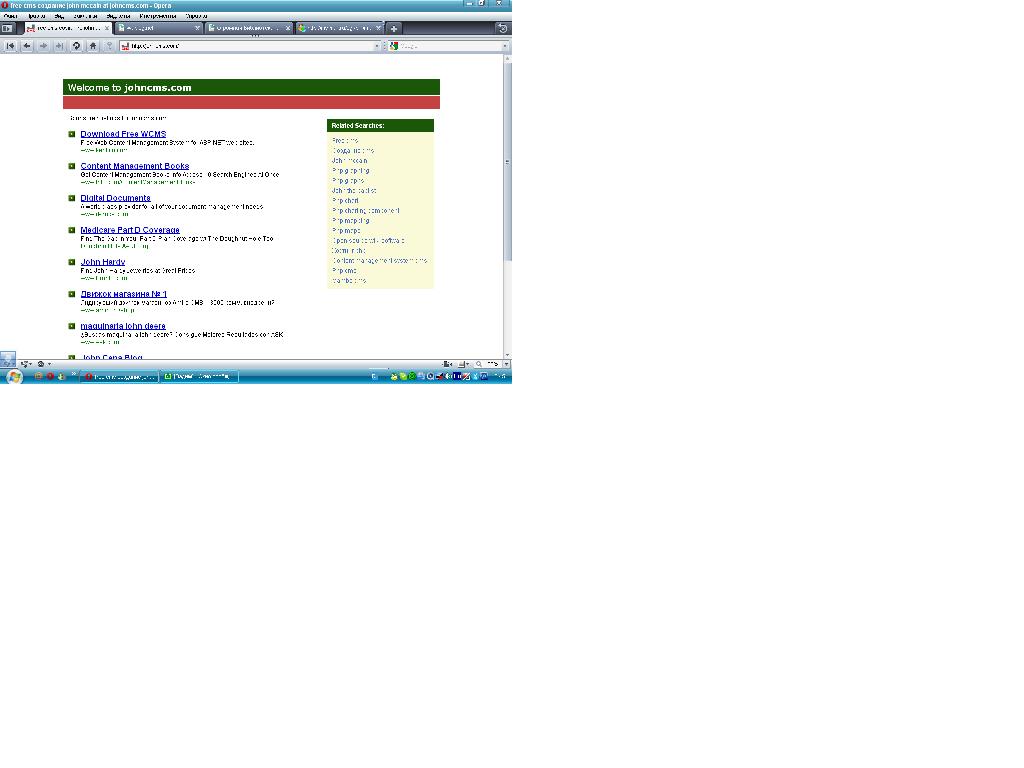Open the Content Management Books link
Screen dimensions: 1024x768
point(135,166)
